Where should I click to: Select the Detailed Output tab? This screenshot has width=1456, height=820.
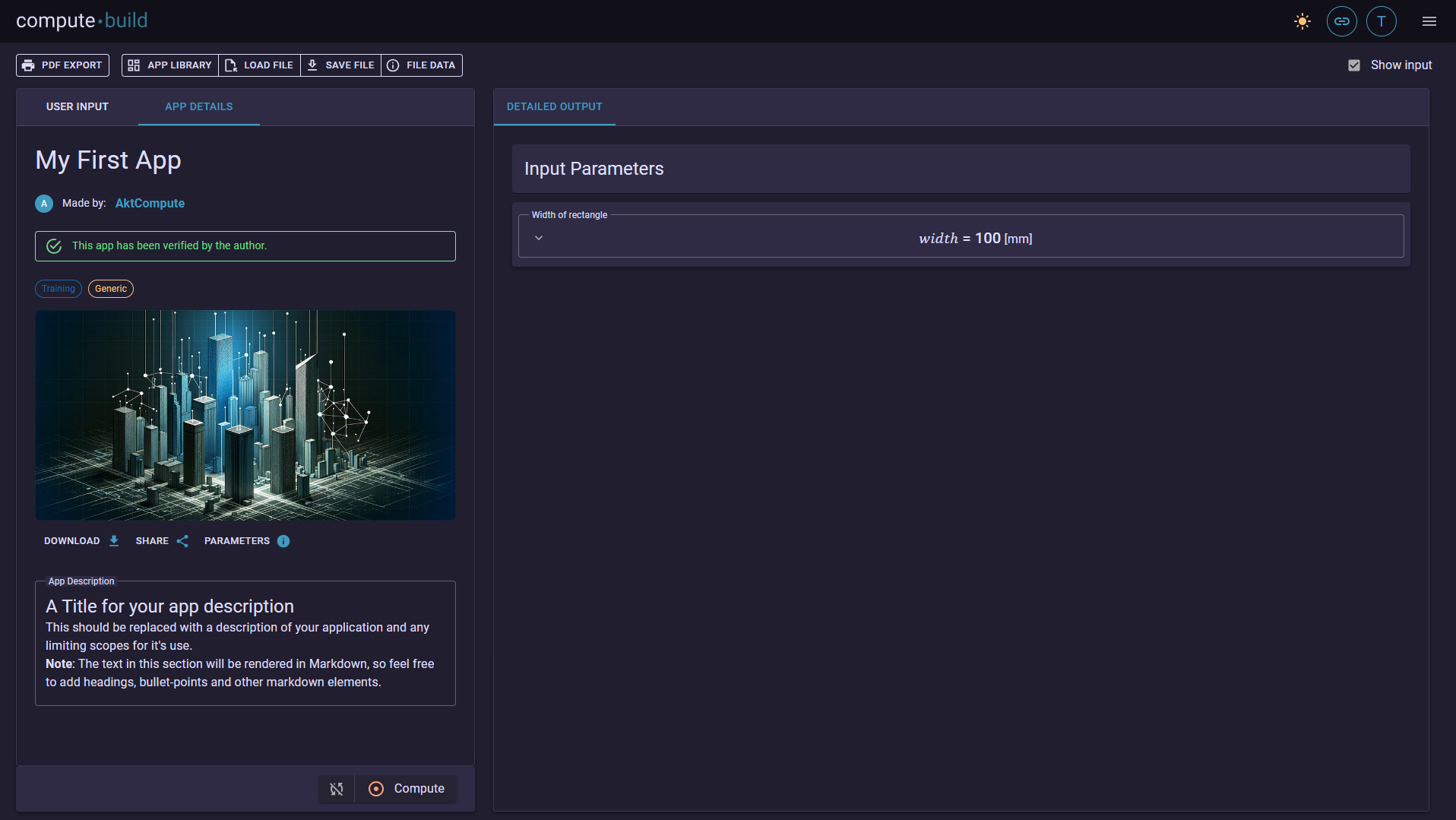pos(554,107)
